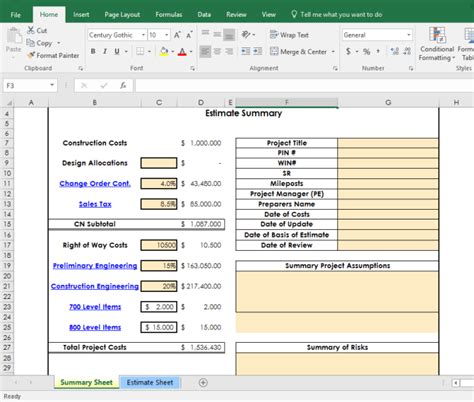
Task: Switch to the Data tab
Action: (204, 15)
